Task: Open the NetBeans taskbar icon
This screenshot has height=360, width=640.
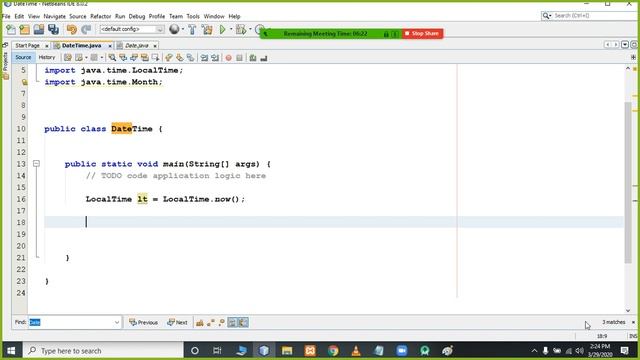Action: pos(264,351)
